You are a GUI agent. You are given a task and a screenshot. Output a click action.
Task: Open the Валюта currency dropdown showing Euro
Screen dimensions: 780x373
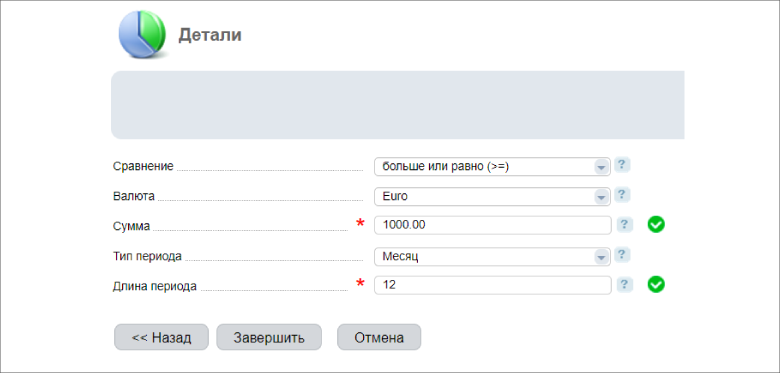tap(492, 196)
